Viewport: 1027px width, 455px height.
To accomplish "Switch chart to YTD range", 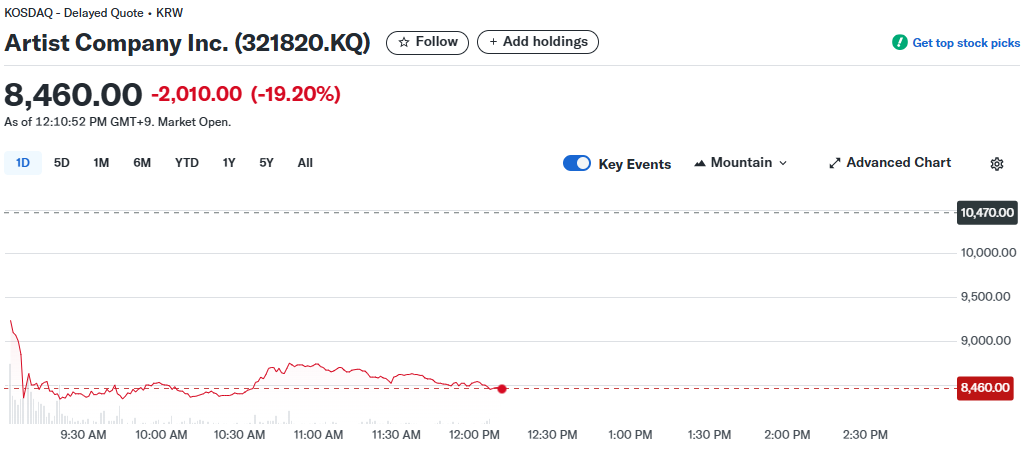I will [187, 163].
